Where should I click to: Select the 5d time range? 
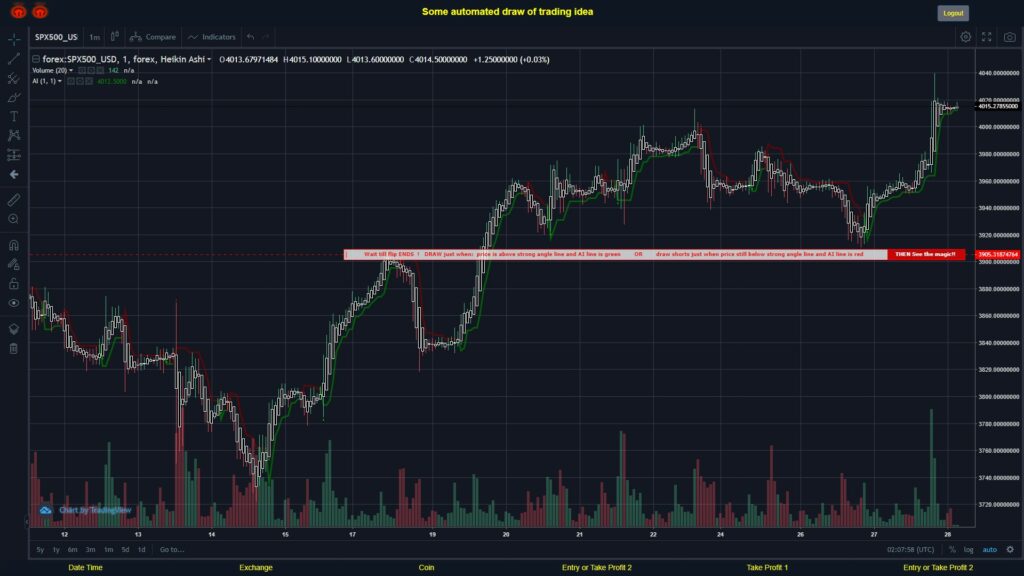point(125,550)
